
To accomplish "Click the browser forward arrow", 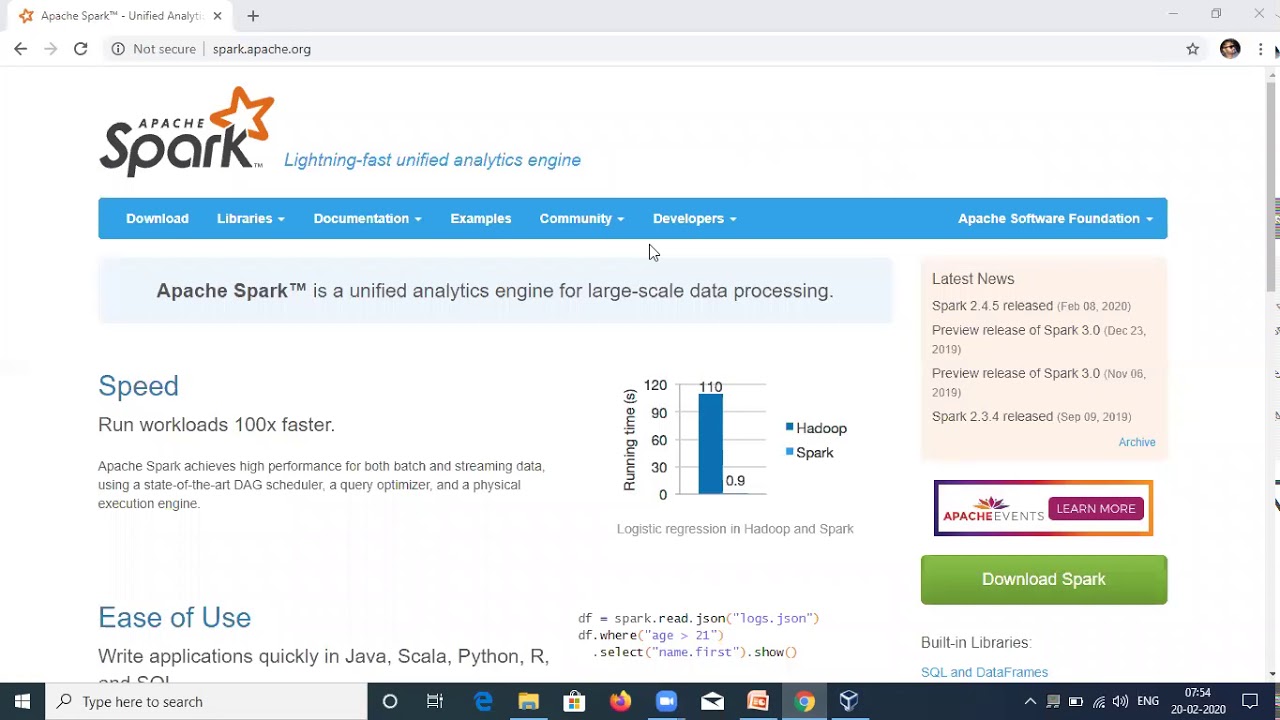I will click(50, 48).
